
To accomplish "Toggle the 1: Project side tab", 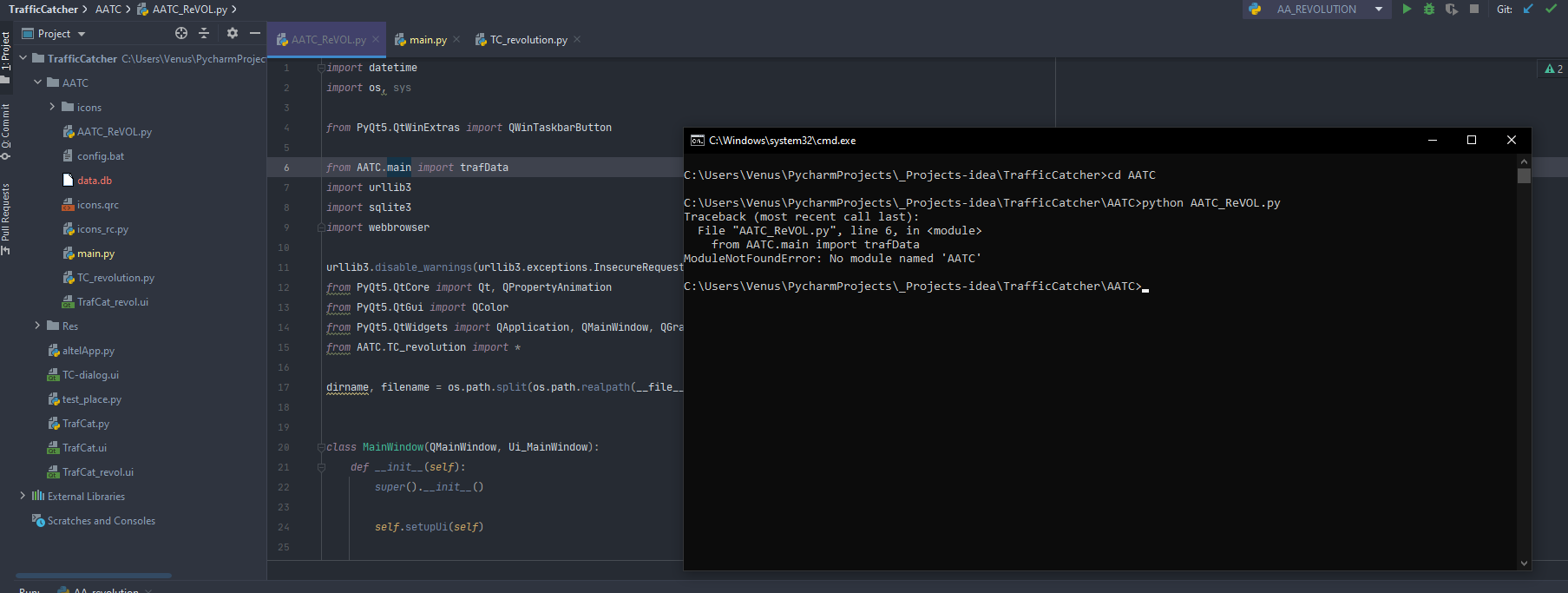I will click(x=5, y=57).
